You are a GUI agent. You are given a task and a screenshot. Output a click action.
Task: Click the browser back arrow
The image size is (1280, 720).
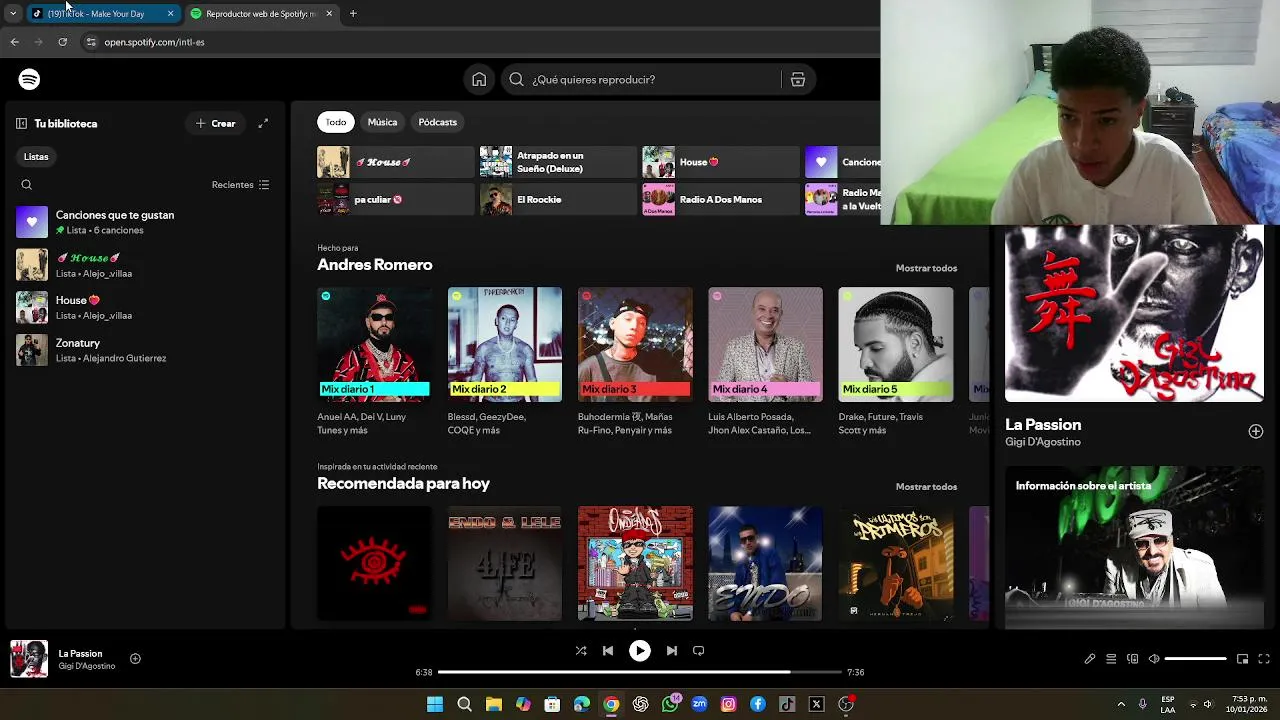click(14, 42)
